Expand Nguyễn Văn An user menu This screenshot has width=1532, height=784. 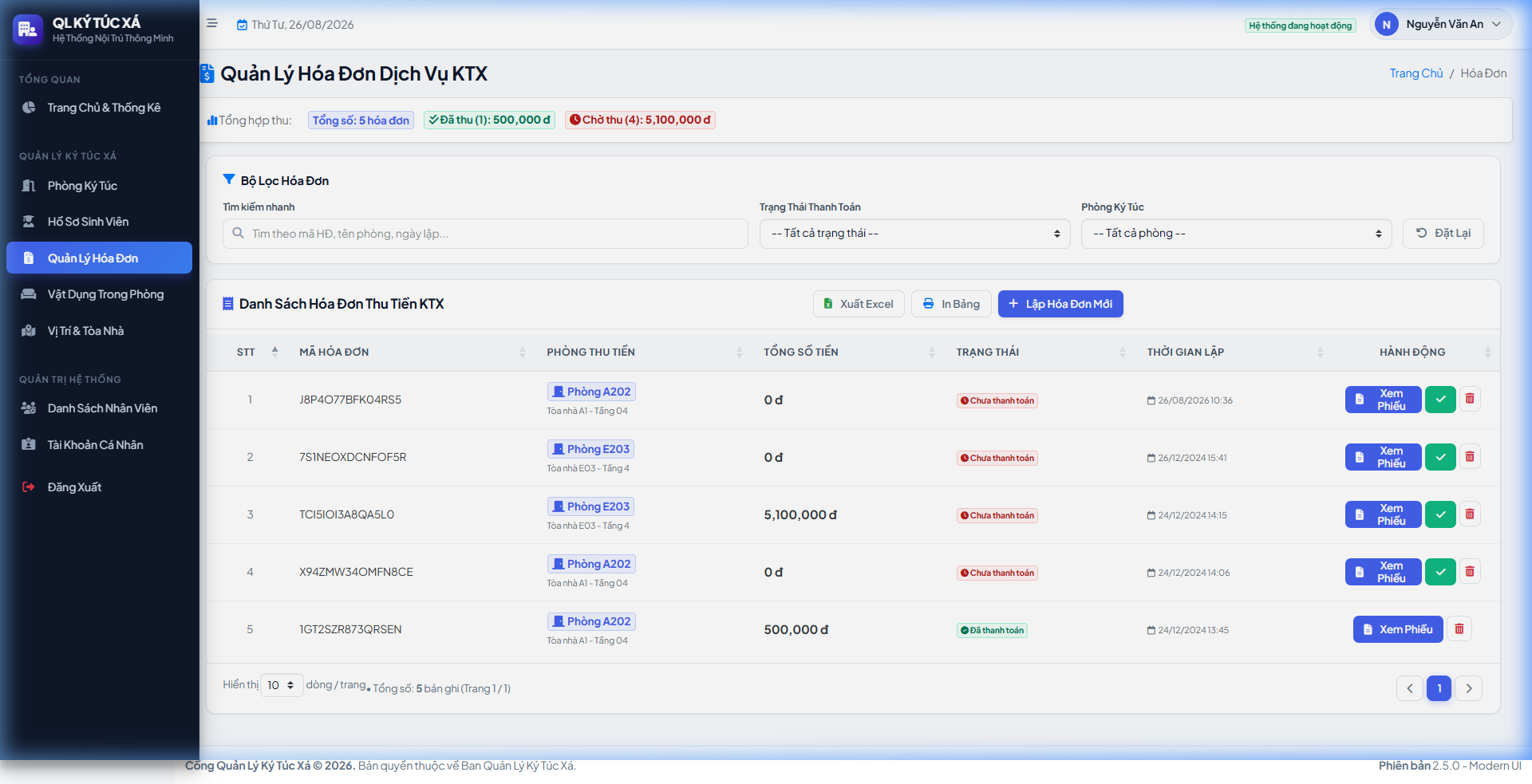pyautogui.click(x=1441, y=25)
